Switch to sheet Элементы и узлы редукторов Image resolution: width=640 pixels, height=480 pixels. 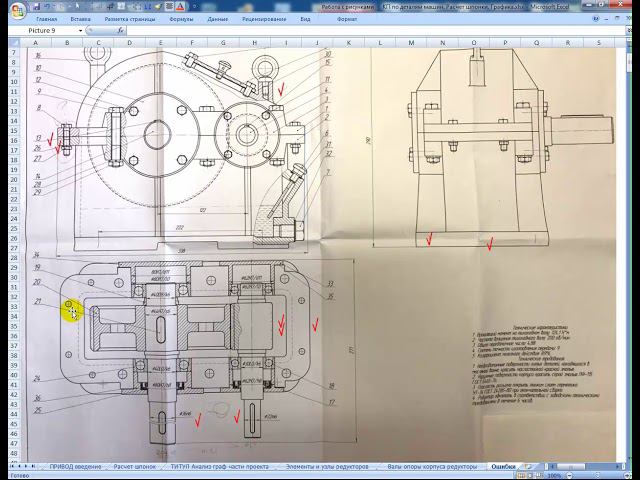pyautogui.click(x=327, y=467)
